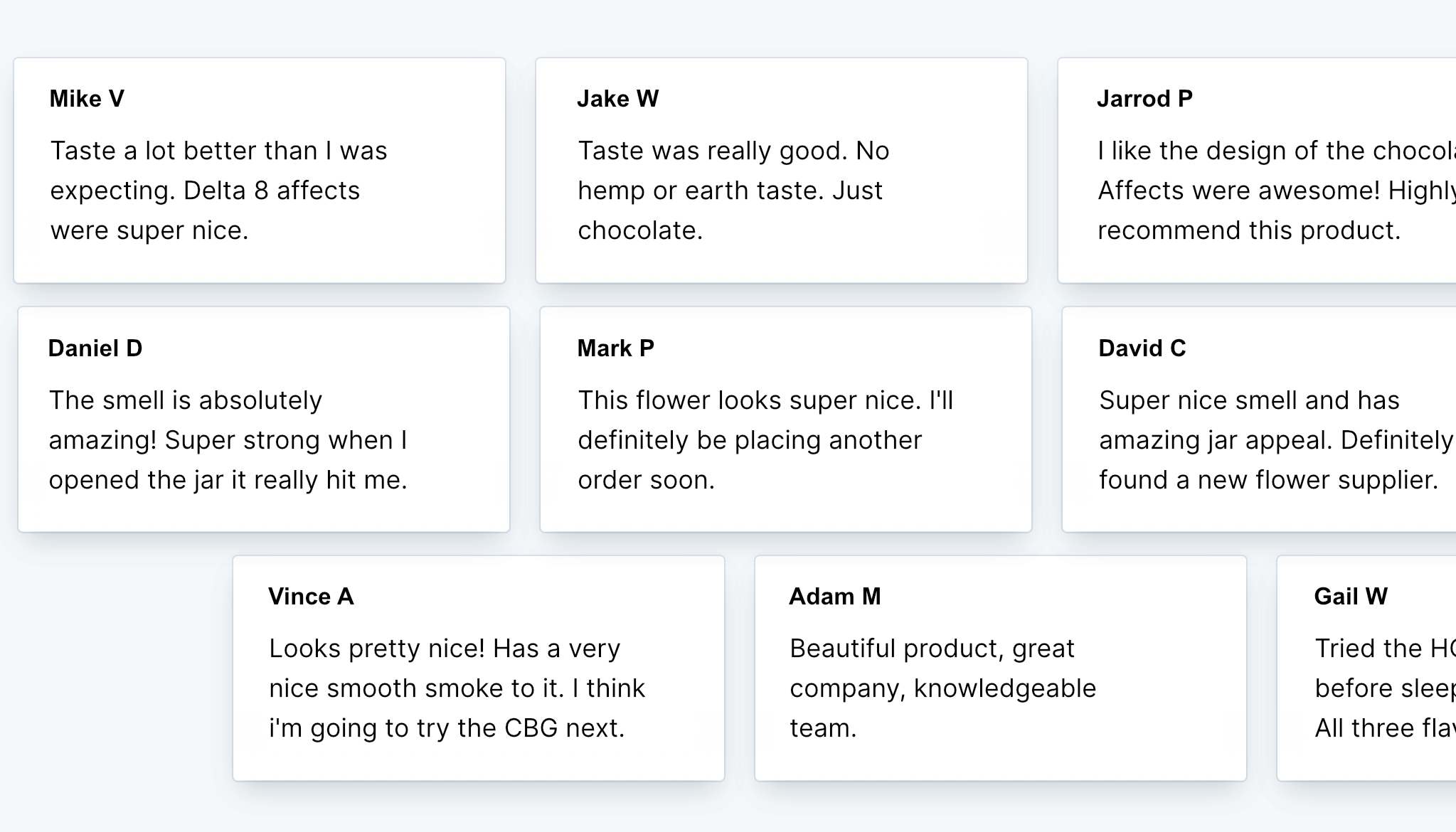Click the Jarrod P reviewer name
Screen dimensions: 1456x832
pyautogui.click(x=1144, y=99)
